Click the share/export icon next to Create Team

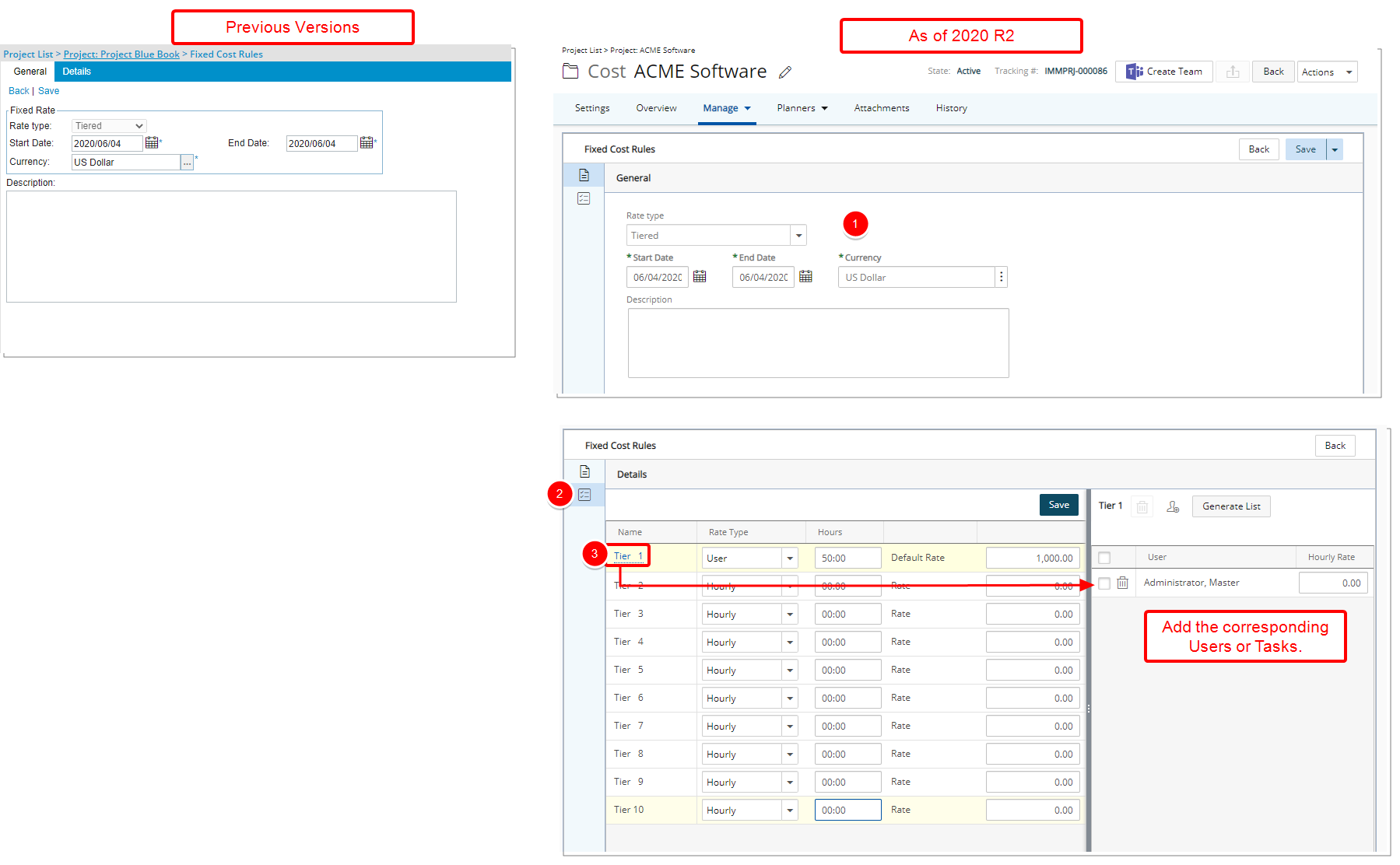(1233, 72)
